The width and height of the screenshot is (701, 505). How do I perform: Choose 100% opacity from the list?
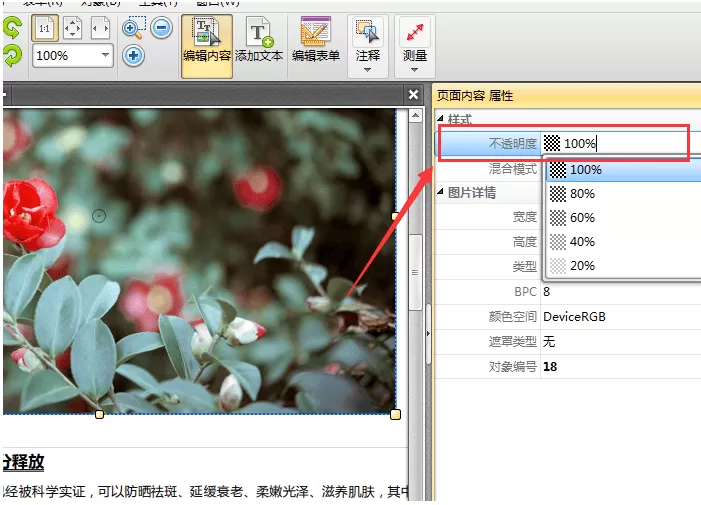point(624,169)
